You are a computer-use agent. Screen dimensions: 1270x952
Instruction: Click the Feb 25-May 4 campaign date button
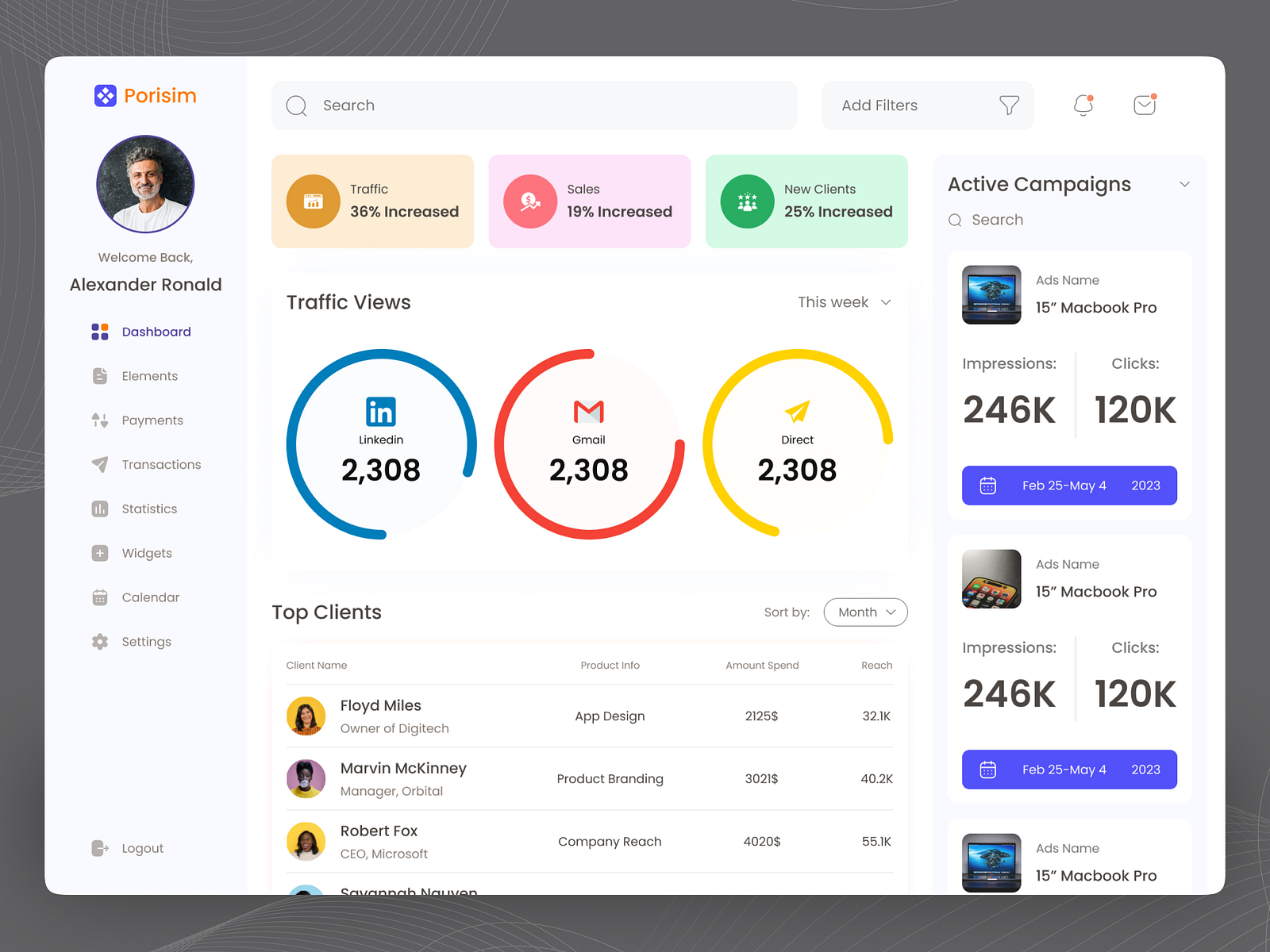pos(1069,485)
